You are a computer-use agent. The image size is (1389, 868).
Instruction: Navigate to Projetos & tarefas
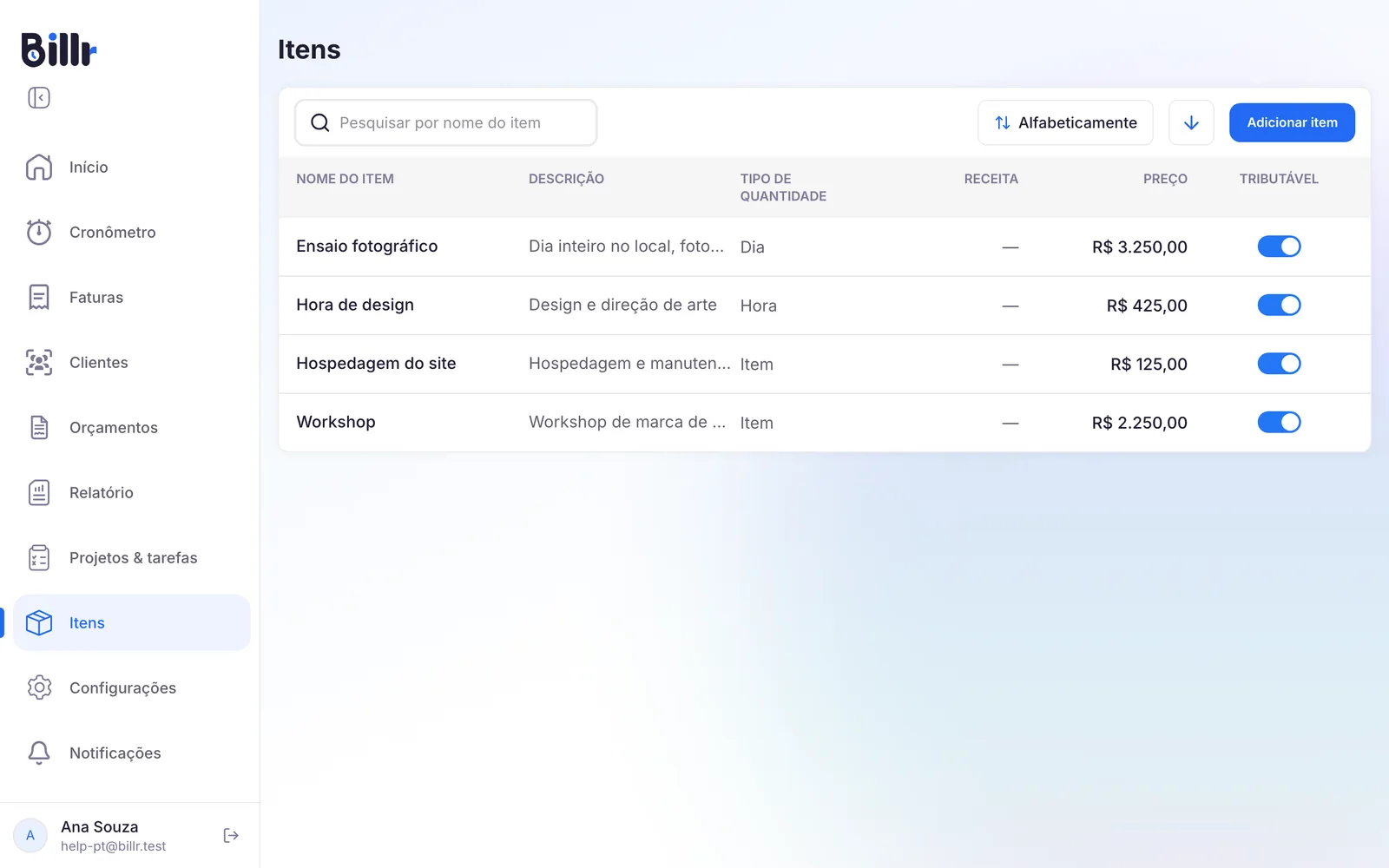pyautogui.click(x=132, y=557)
